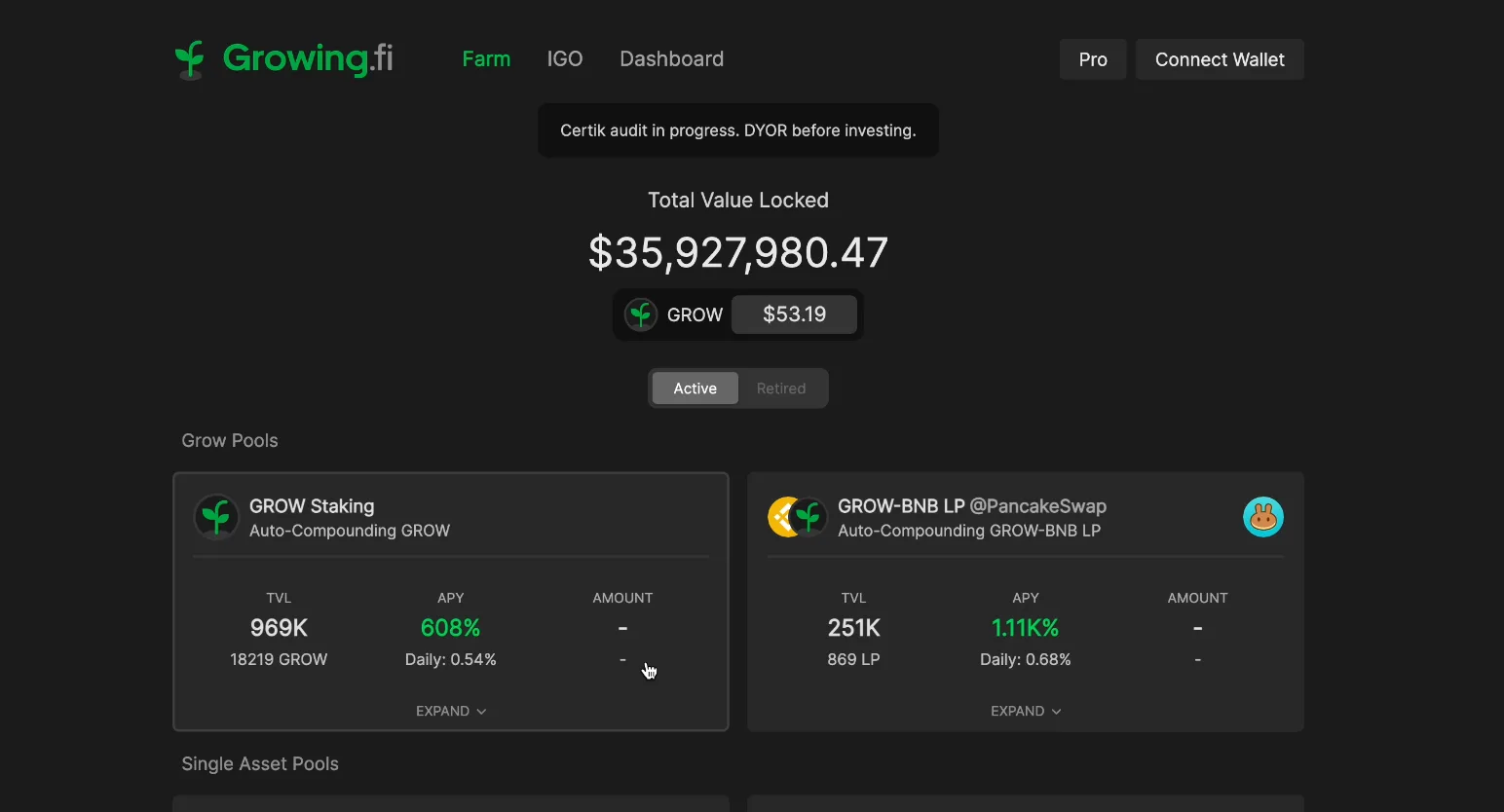
Task: Open the IGO tab
Action: pos(565,59)
